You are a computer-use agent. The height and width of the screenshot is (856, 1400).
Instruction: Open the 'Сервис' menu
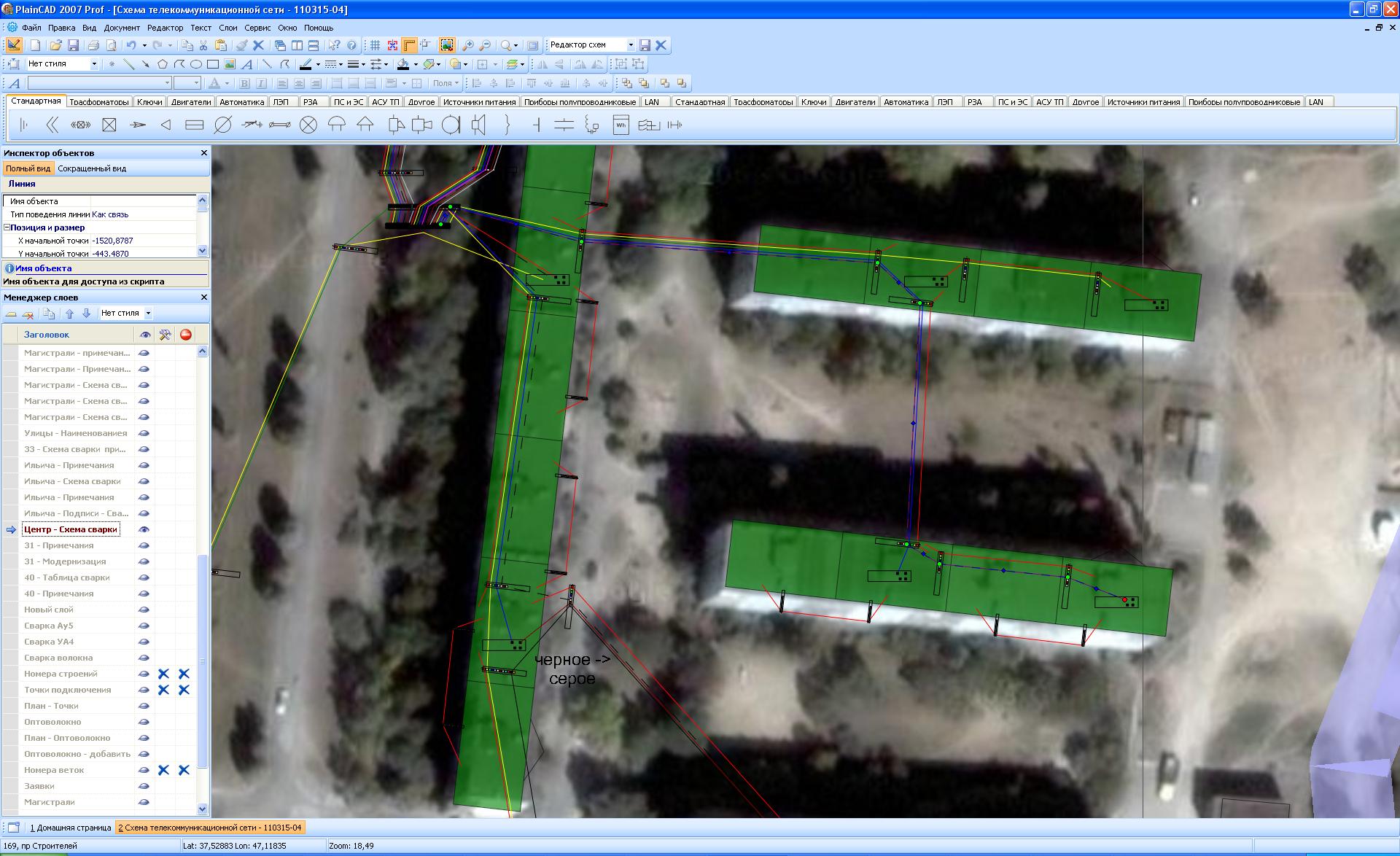[257, 28]
